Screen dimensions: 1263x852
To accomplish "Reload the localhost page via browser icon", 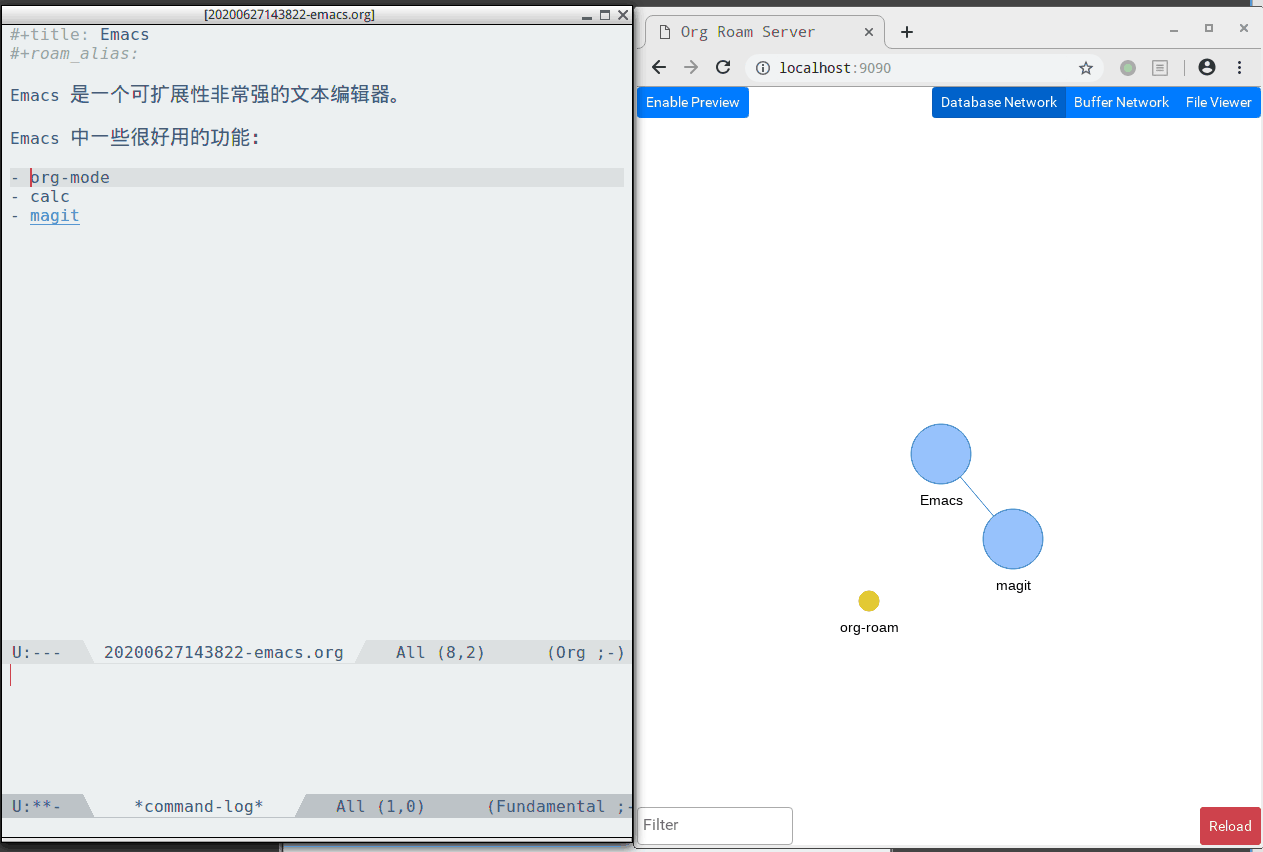I will click(723, 67).
